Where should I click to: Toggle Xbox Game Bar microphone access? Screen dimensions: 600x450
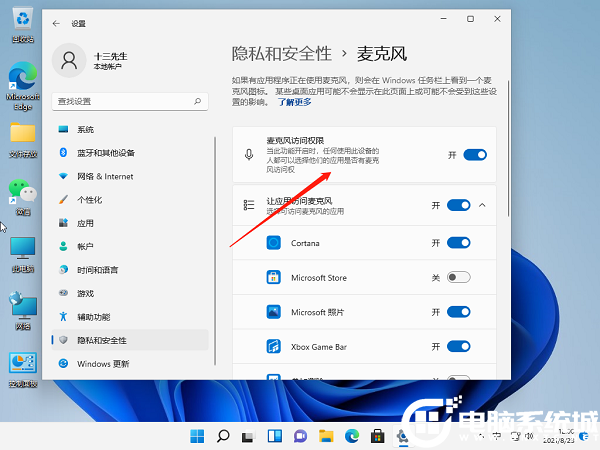click(x=458, y=346)
